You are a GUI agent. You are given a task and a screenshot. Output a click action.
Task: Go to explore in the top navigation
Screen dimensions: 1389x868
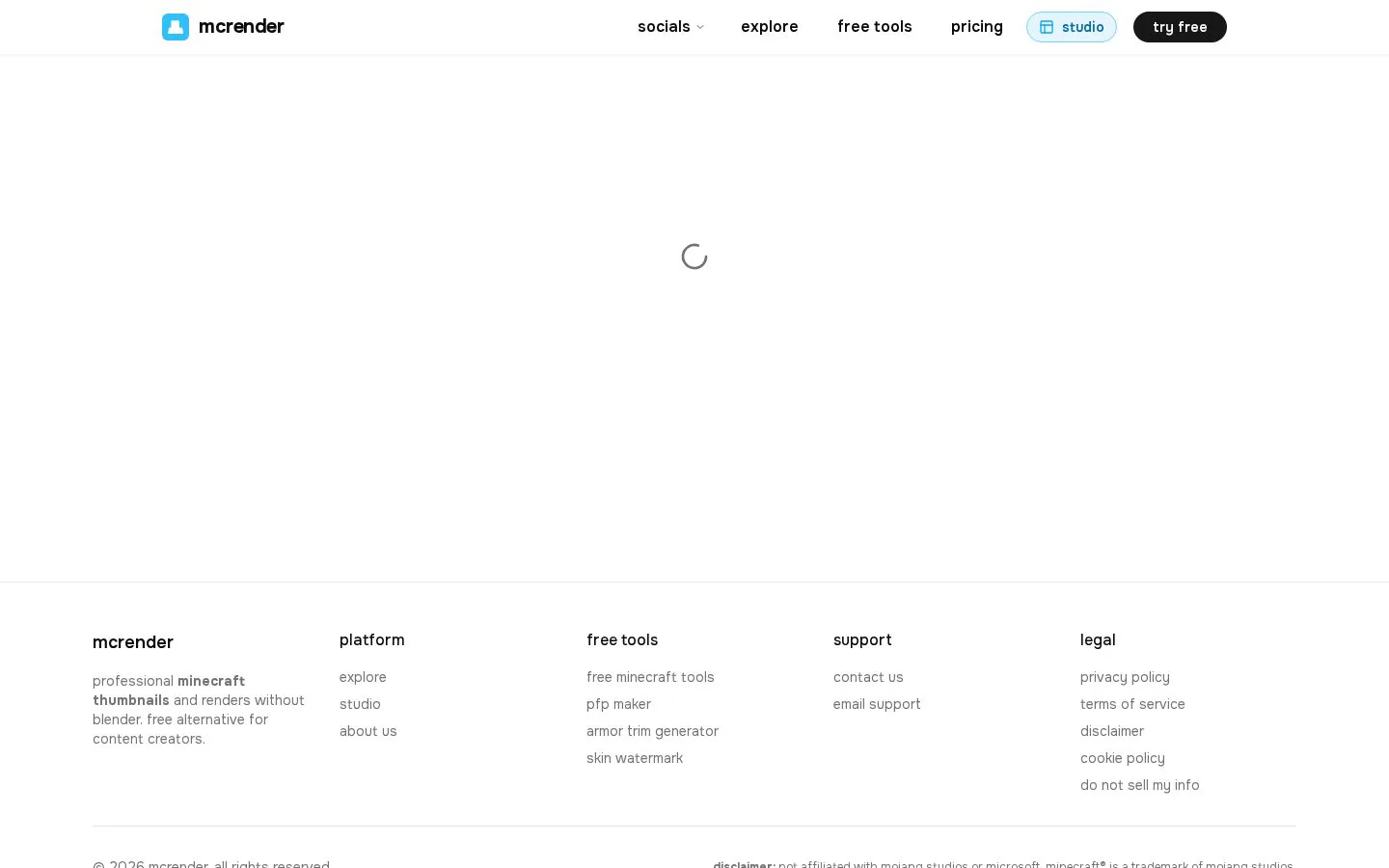[770, 27]
